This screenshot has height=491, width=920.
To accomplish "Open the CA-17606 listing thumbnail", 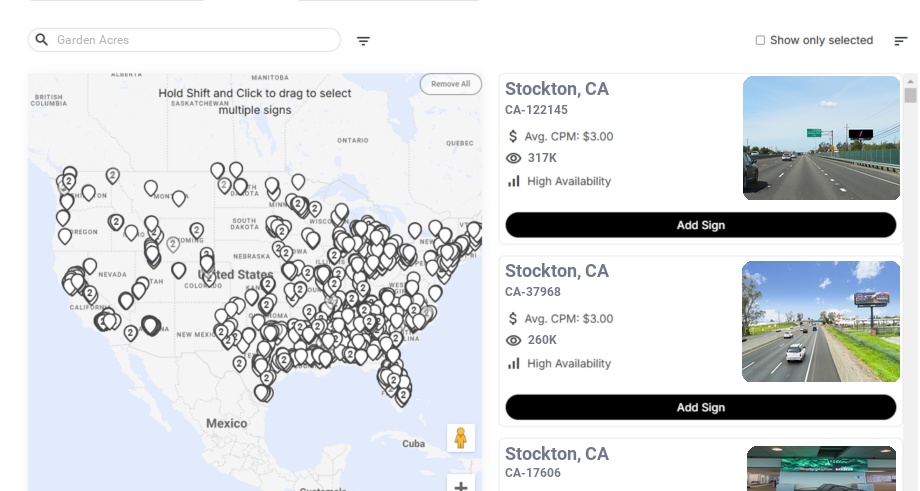I will coord(821,468).
